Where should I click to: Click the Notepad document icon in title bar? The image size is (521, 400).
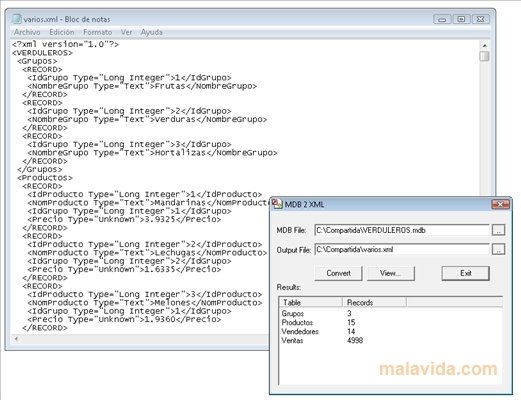[17, 19]
